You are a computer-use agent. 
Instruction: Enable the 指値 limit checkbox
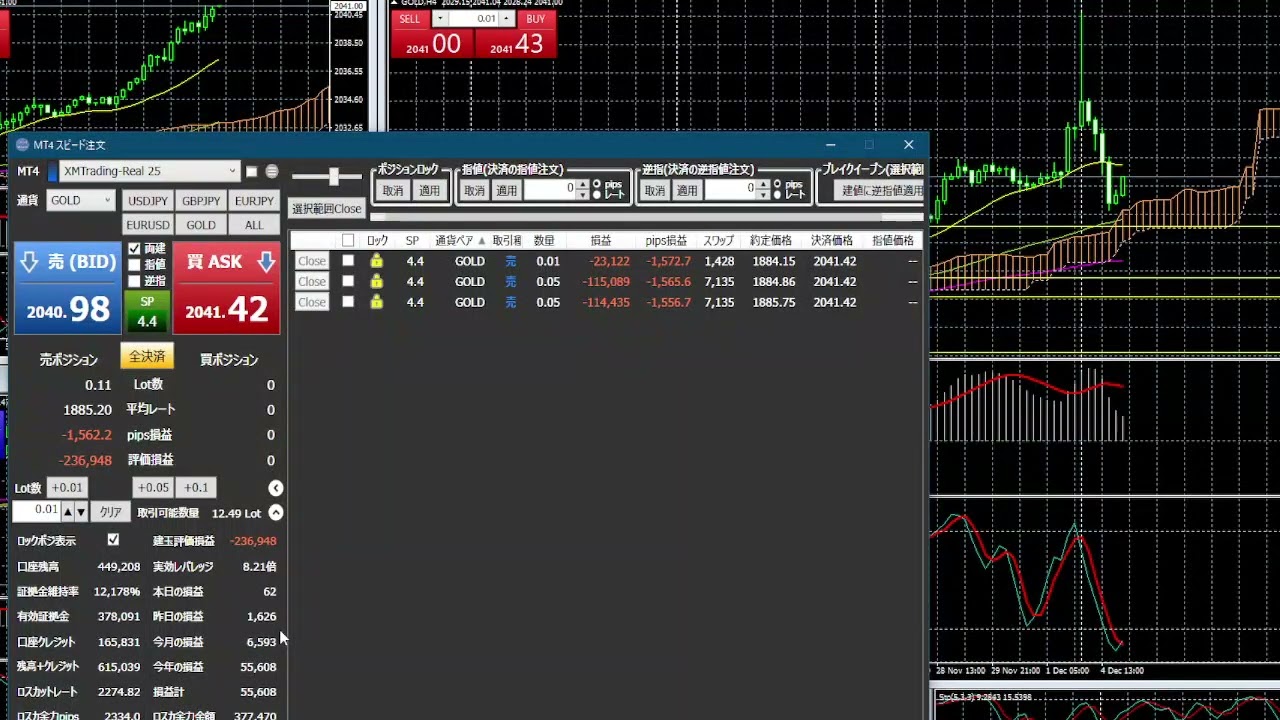tap(134, 265)
